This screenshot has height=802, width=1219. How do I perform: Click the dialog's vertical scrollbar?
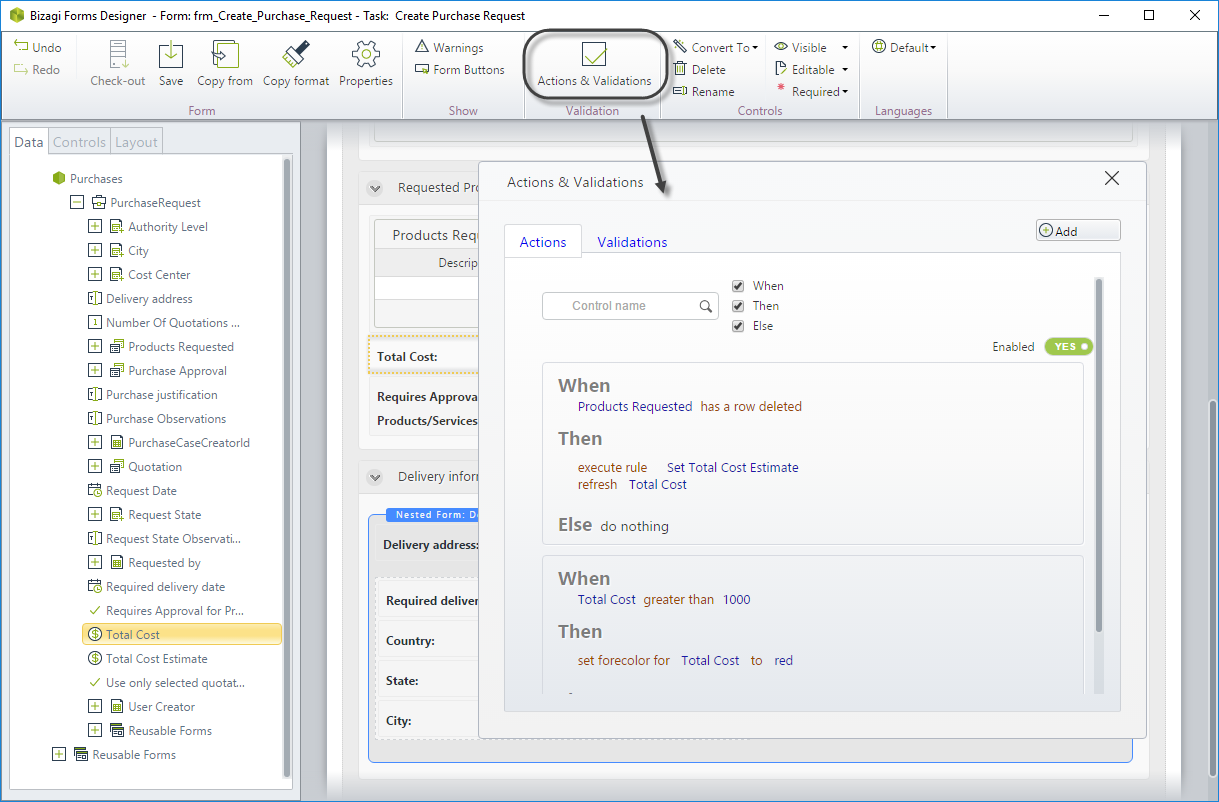[x=1098, y=455]
